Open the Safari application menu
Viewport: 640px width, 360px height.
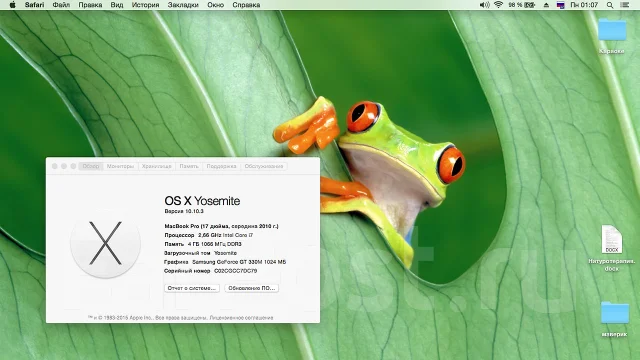click(x=34, y=5)
